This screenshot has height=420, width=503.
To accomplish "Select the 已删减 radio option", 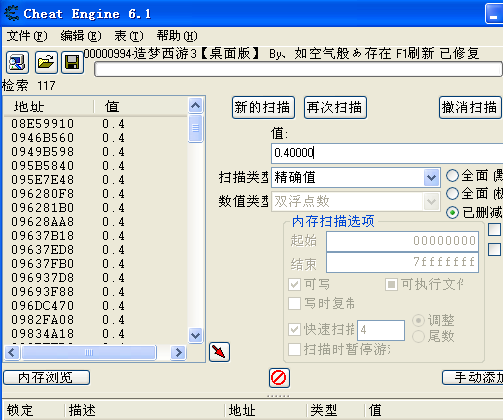I will coord(452,212).
